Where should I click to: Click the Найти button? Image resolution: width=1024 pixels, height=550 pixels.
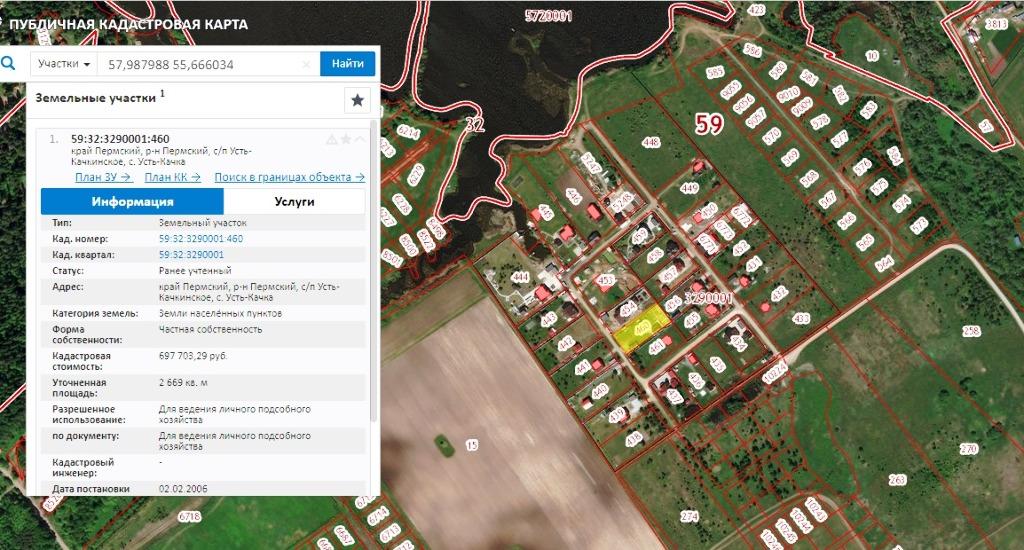(347, 63)
